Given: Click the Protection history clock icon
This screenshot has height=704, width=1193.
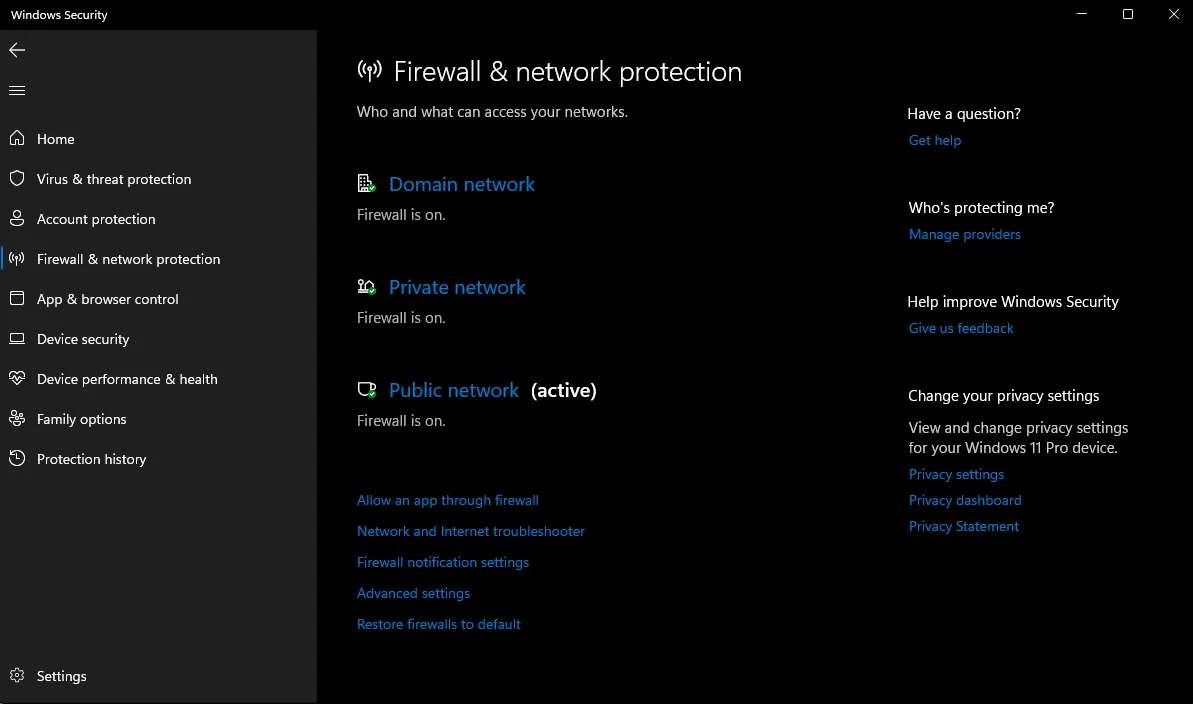Looking at the screenshot, I should click(17, 459).
